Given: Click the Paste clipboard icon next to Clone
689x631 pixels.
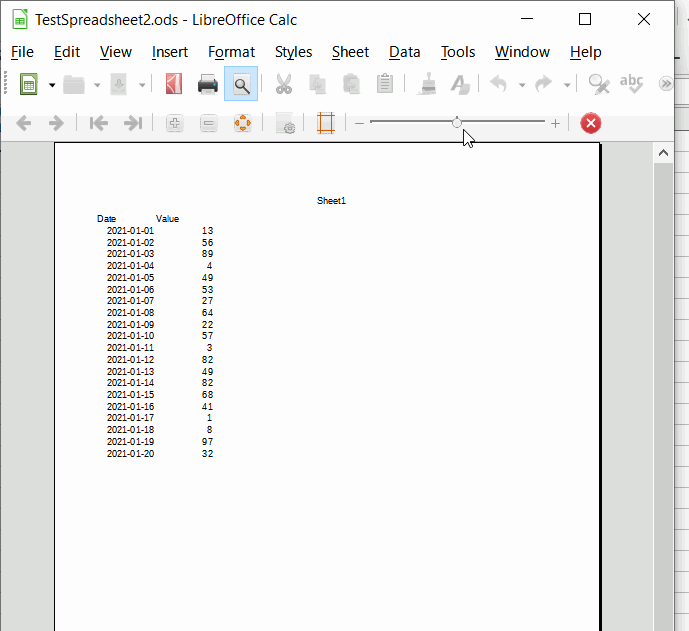Looking at the screenshot, I should pyautogui.click(x=385, y=83).
